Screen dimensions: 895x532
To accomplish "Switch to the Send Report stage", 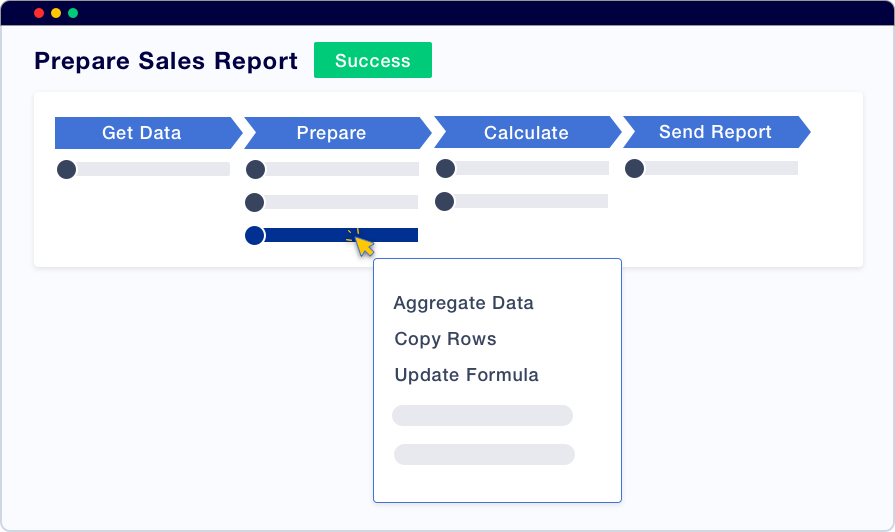I will (715, 132).
